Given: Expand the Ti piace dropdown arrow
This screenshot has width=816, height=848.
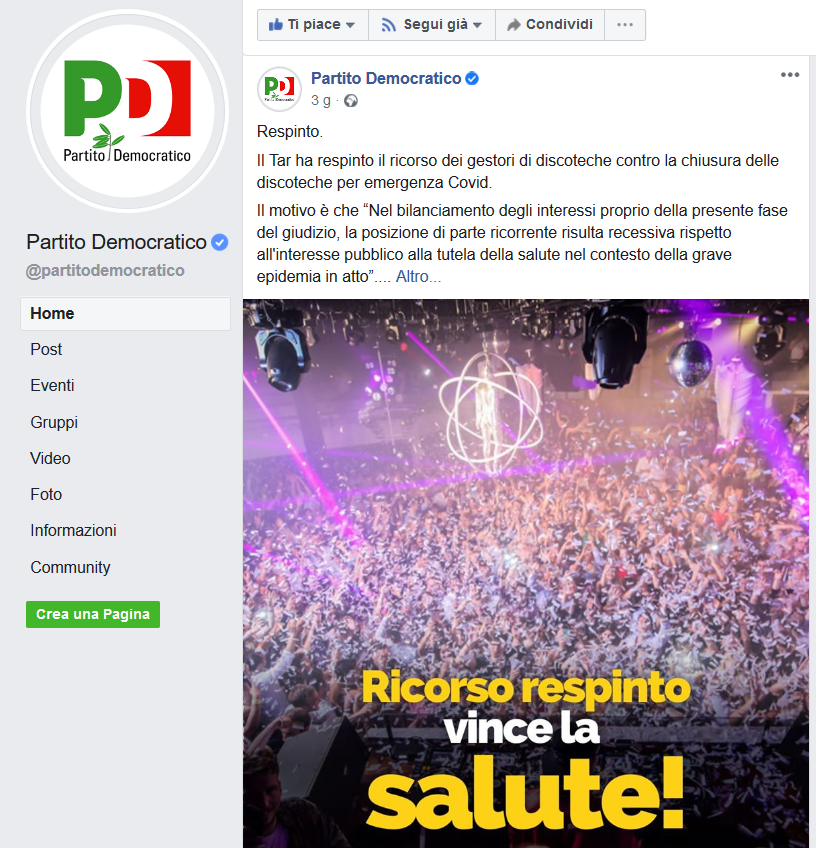Looking at the screenshot, I should (350, 25).
